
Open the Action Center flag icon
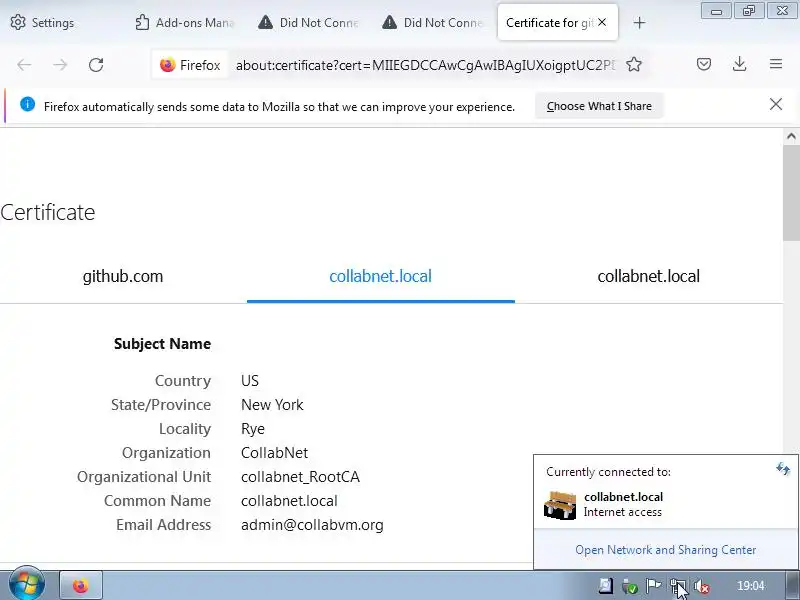(x=653, y=586)
